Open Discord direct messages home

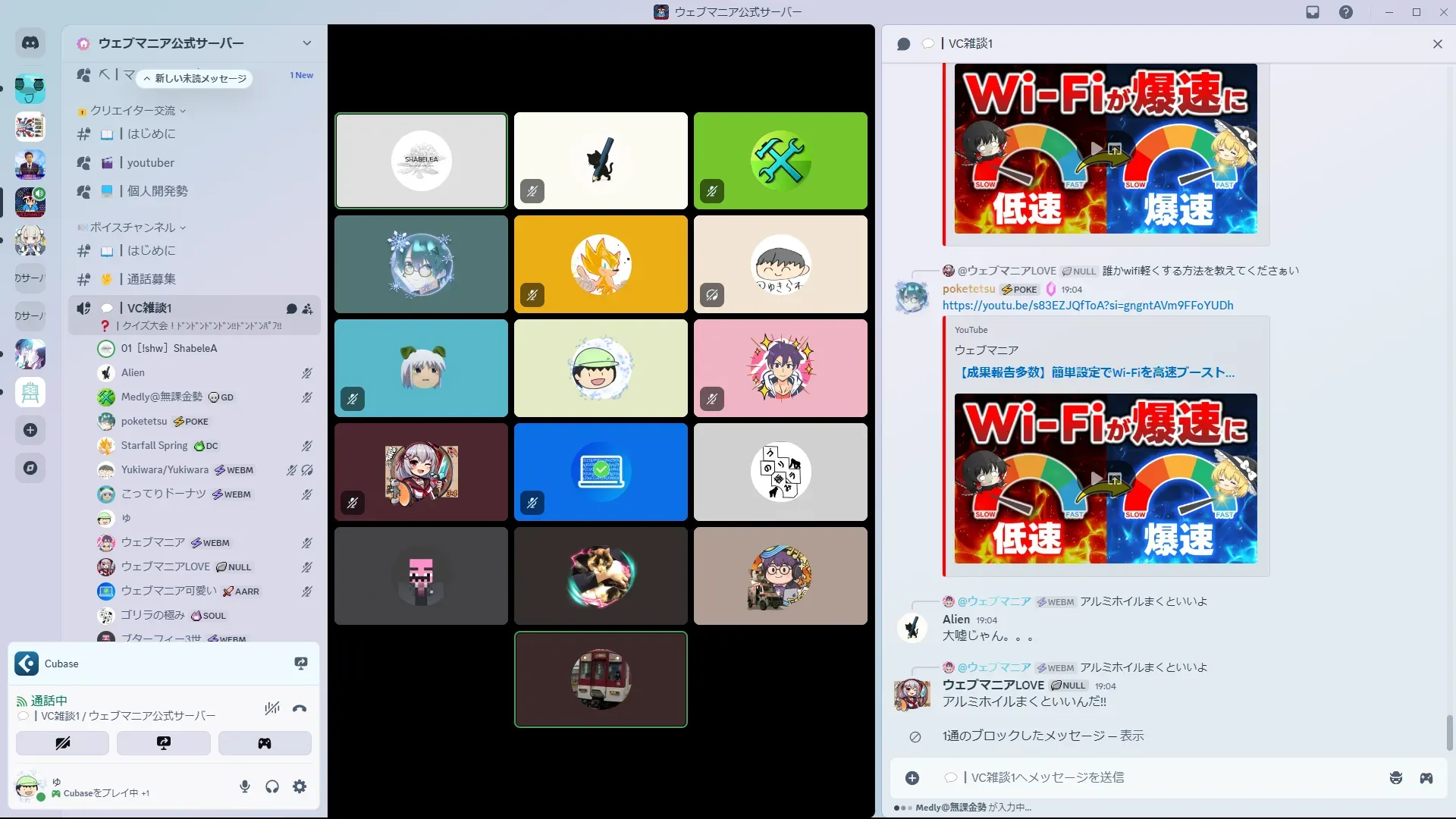30,43
